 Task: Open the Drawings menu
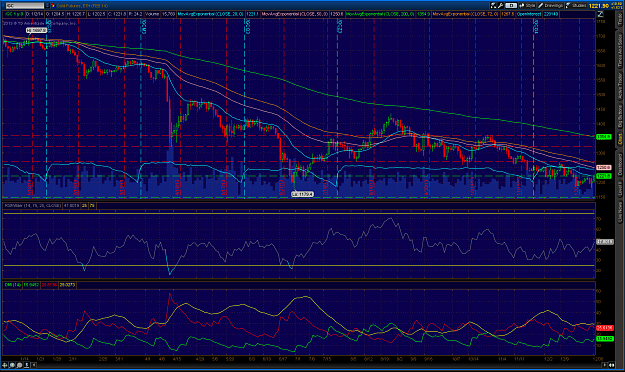[550, 6]
